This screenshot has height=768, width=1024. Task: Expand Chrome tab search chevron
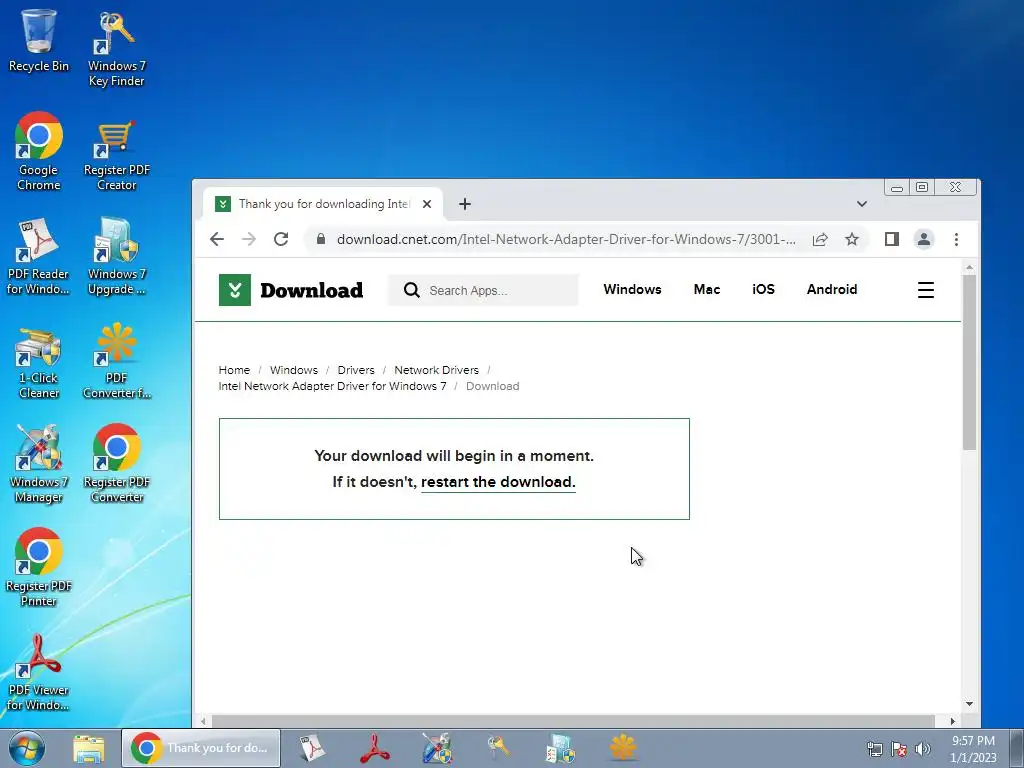tap(861, 204)
